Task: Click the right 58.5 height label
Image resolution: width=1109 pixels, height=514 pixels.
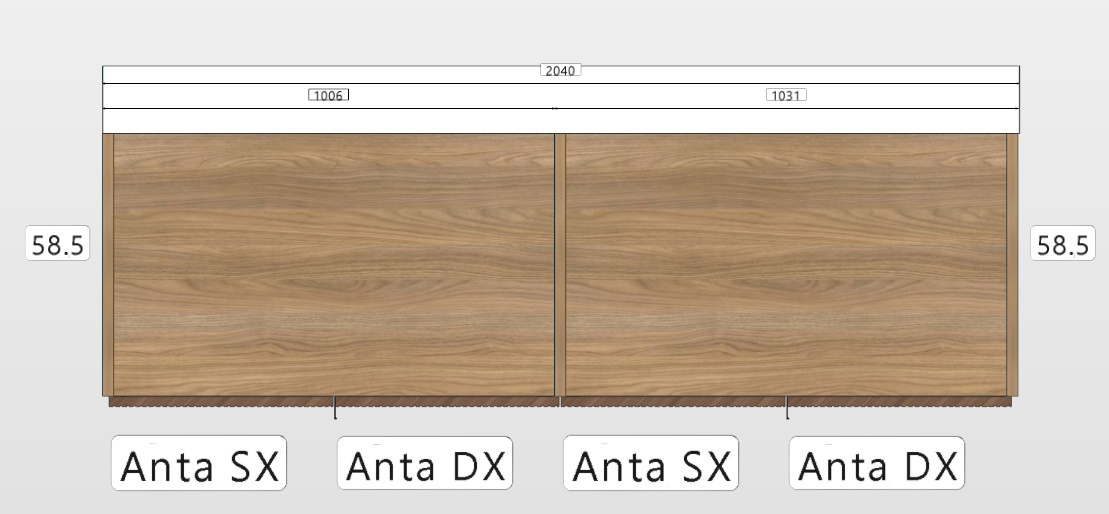Action: coord(1063,243)
